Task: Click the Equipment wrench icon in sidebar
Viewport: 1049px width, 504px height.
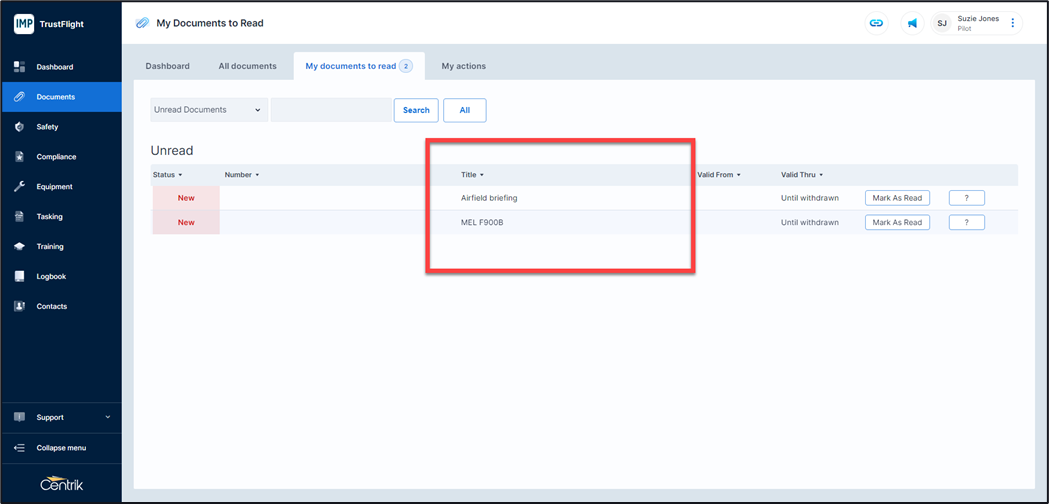Action: click(x=19, y=187)
